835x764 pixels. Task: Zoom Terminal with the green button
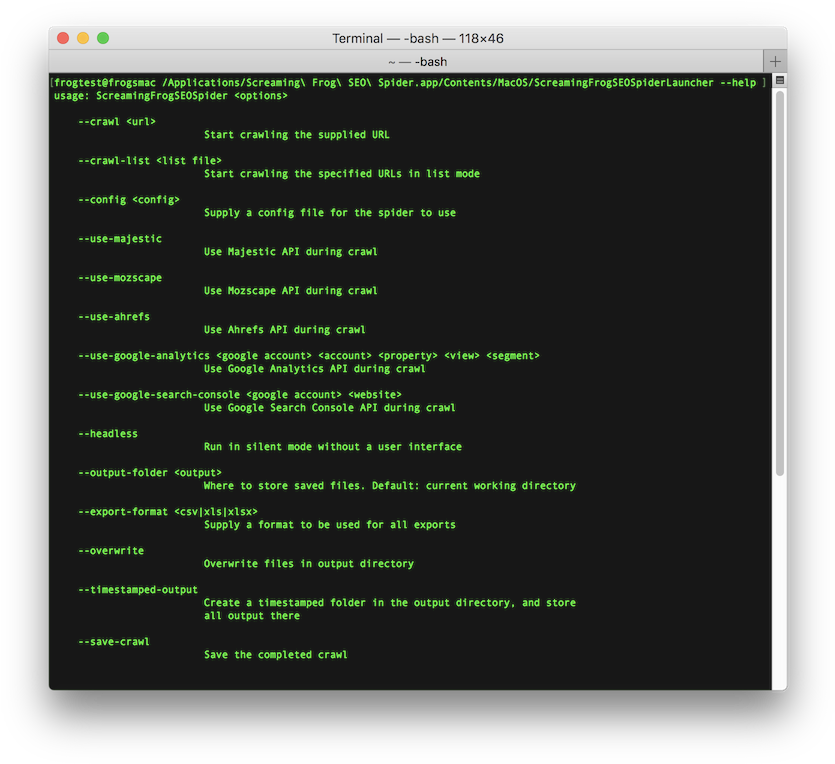click(103, 38)
